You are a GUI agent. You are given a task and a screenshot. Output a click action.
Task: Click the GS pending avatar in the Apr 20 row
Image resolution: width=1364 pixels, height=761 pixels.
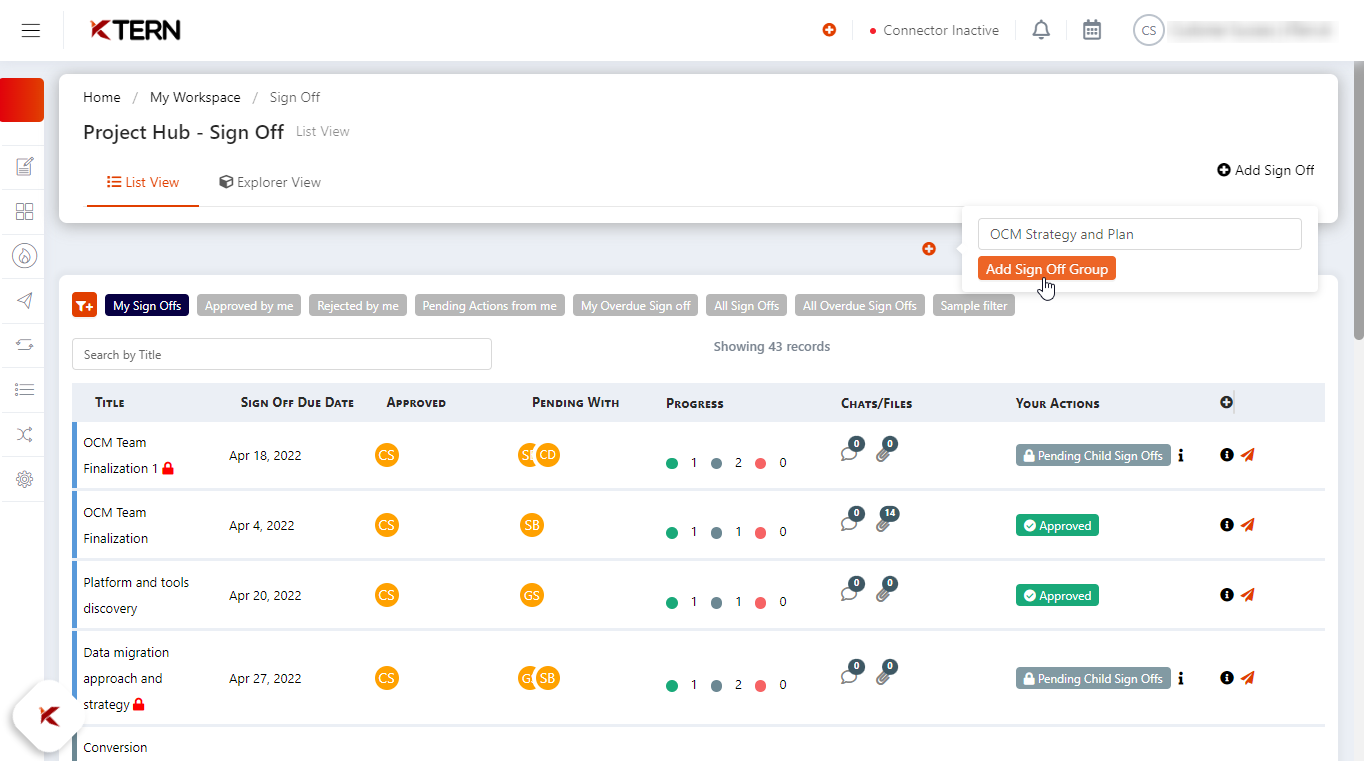532,595
